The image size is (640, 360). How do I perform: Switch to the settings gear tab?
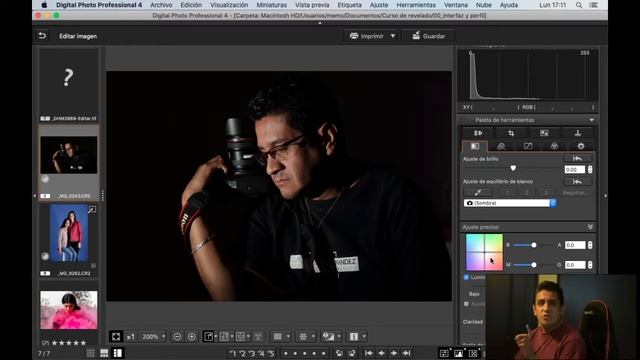(581, 146)
